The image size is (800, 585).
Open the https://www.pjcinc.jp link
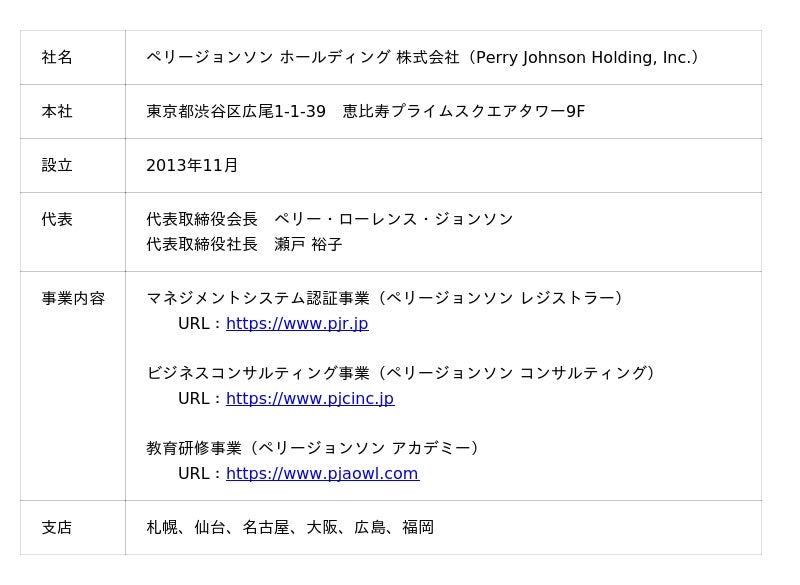click(310, 399)
